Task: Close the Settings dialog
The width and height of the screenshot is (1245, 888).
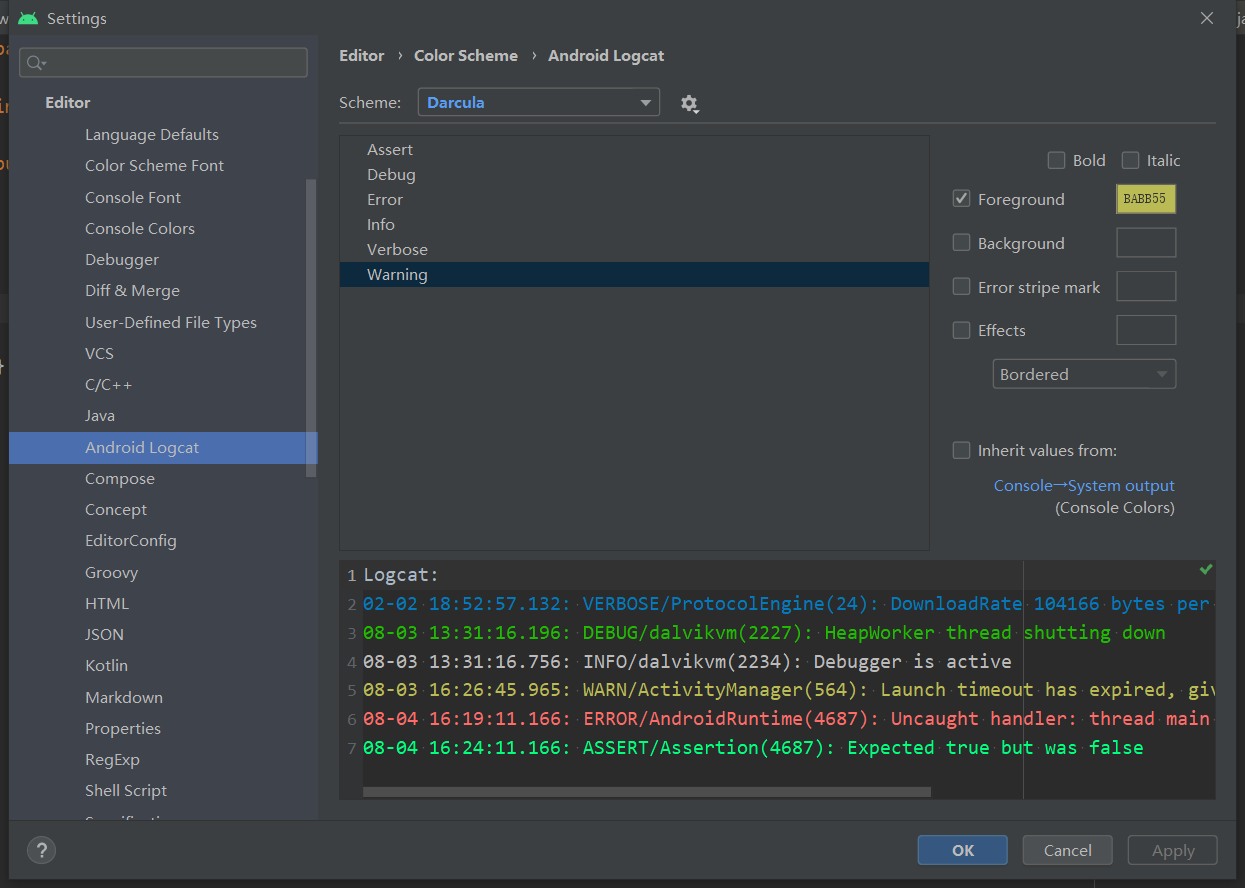Action: [x=1207, y=18]
